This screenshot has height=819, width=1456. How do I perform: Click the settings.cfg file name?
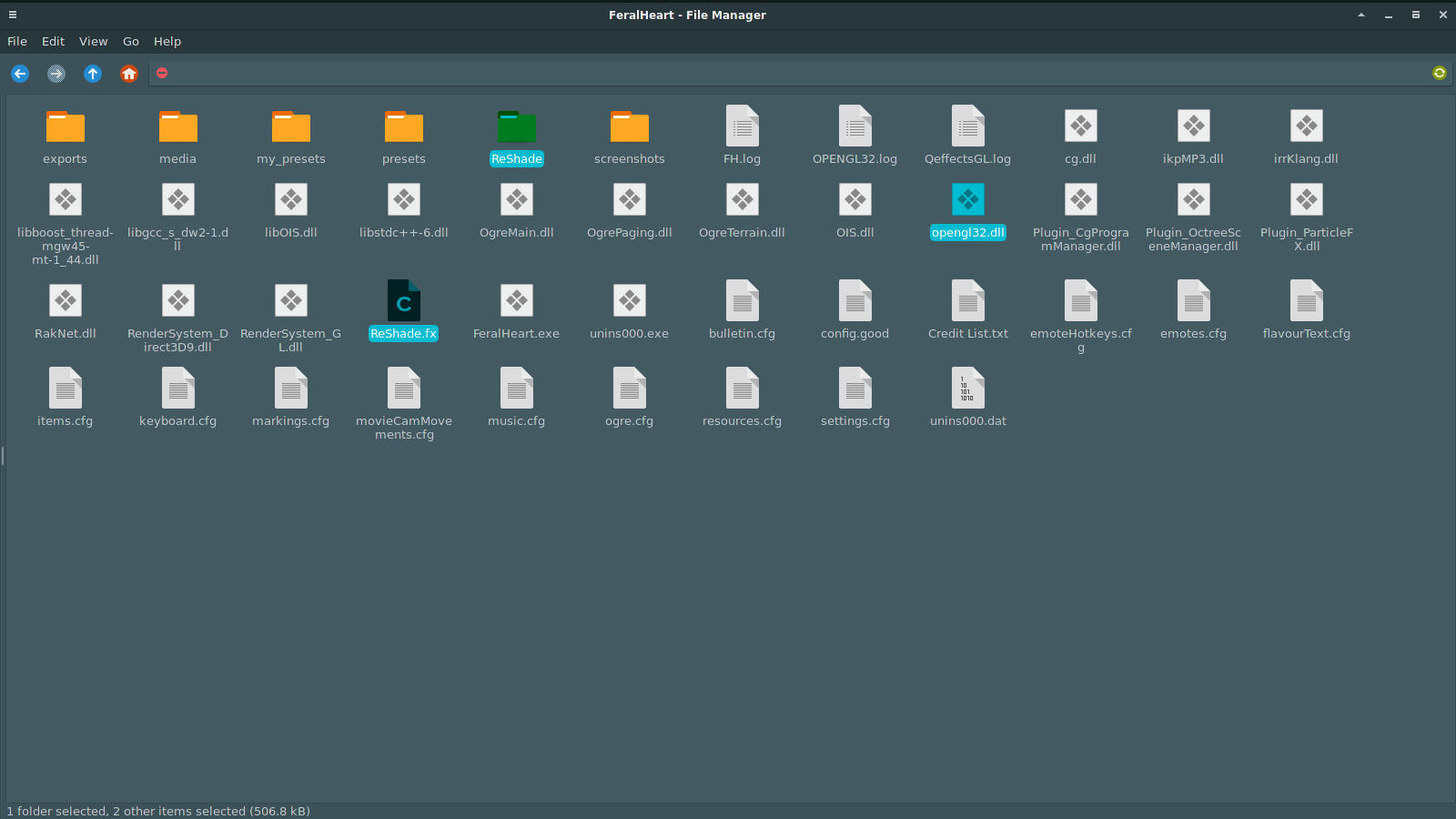pyautogui.click(x=855, y=420)
